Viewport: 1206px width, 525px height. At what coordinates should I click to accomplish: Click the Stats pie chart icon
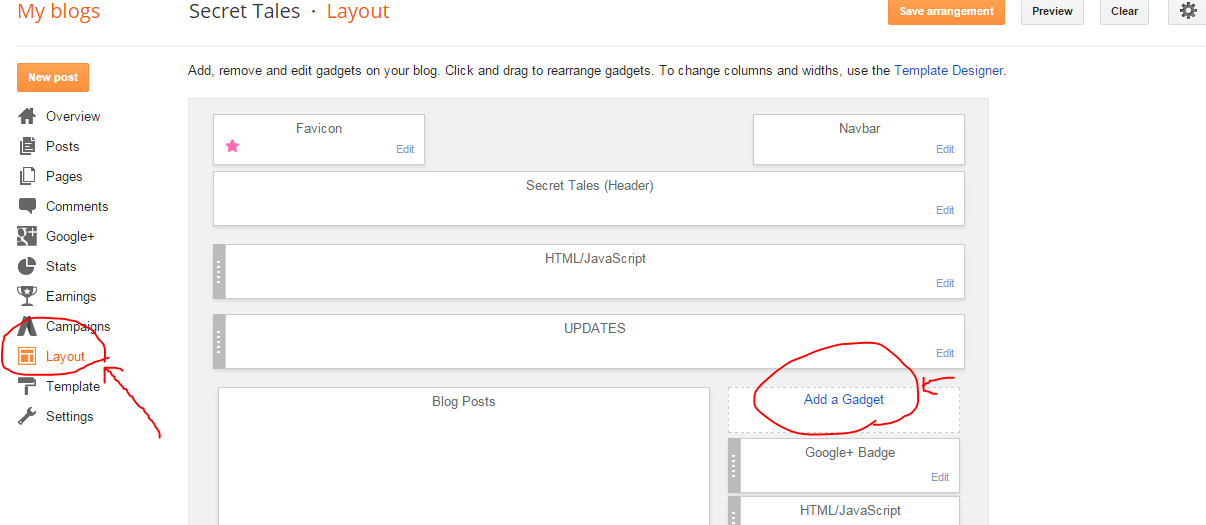pyautogui.click(x=27, y=266)
